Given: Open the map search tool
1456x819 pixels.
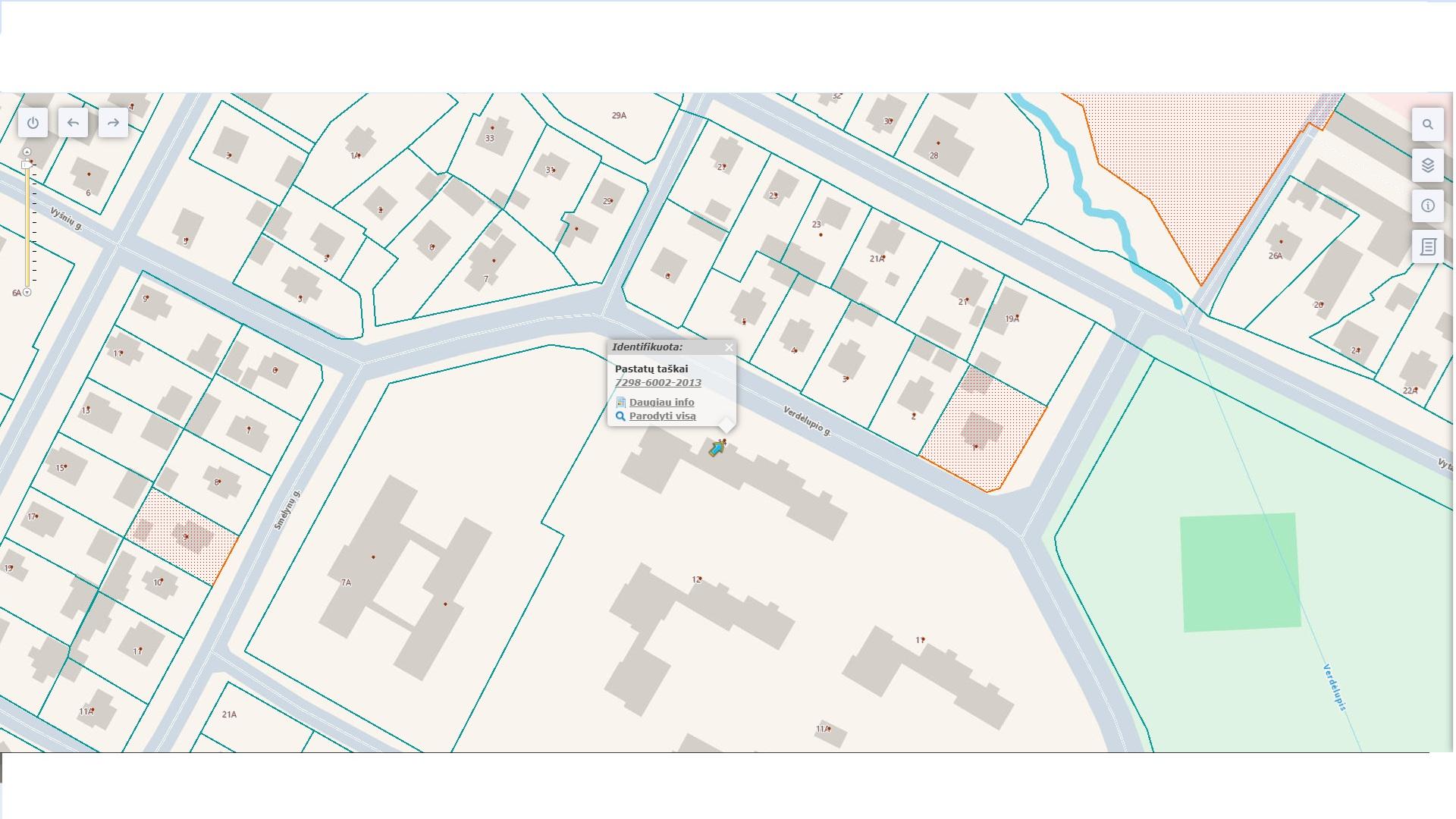Looking at the screenshot, I should [x=1428, y=124].
